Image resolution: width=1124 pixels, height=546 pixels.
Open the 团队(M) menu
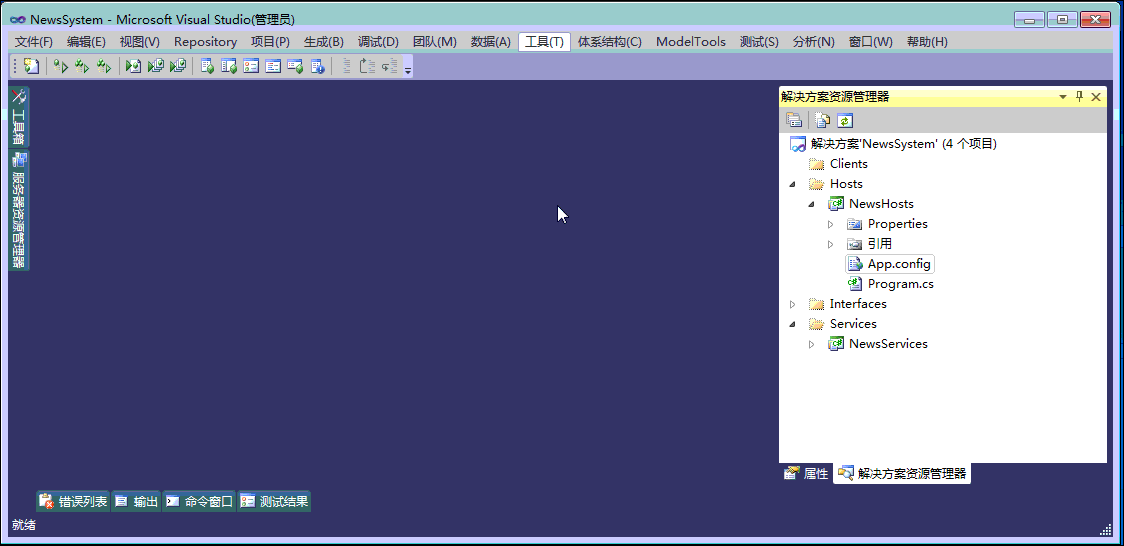coord(434,42)
